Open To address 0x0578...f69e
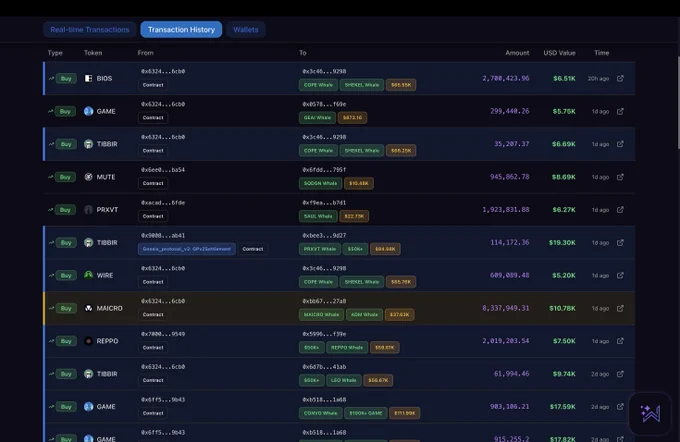Viewport: 680px width, 442px height. point(324,104)
